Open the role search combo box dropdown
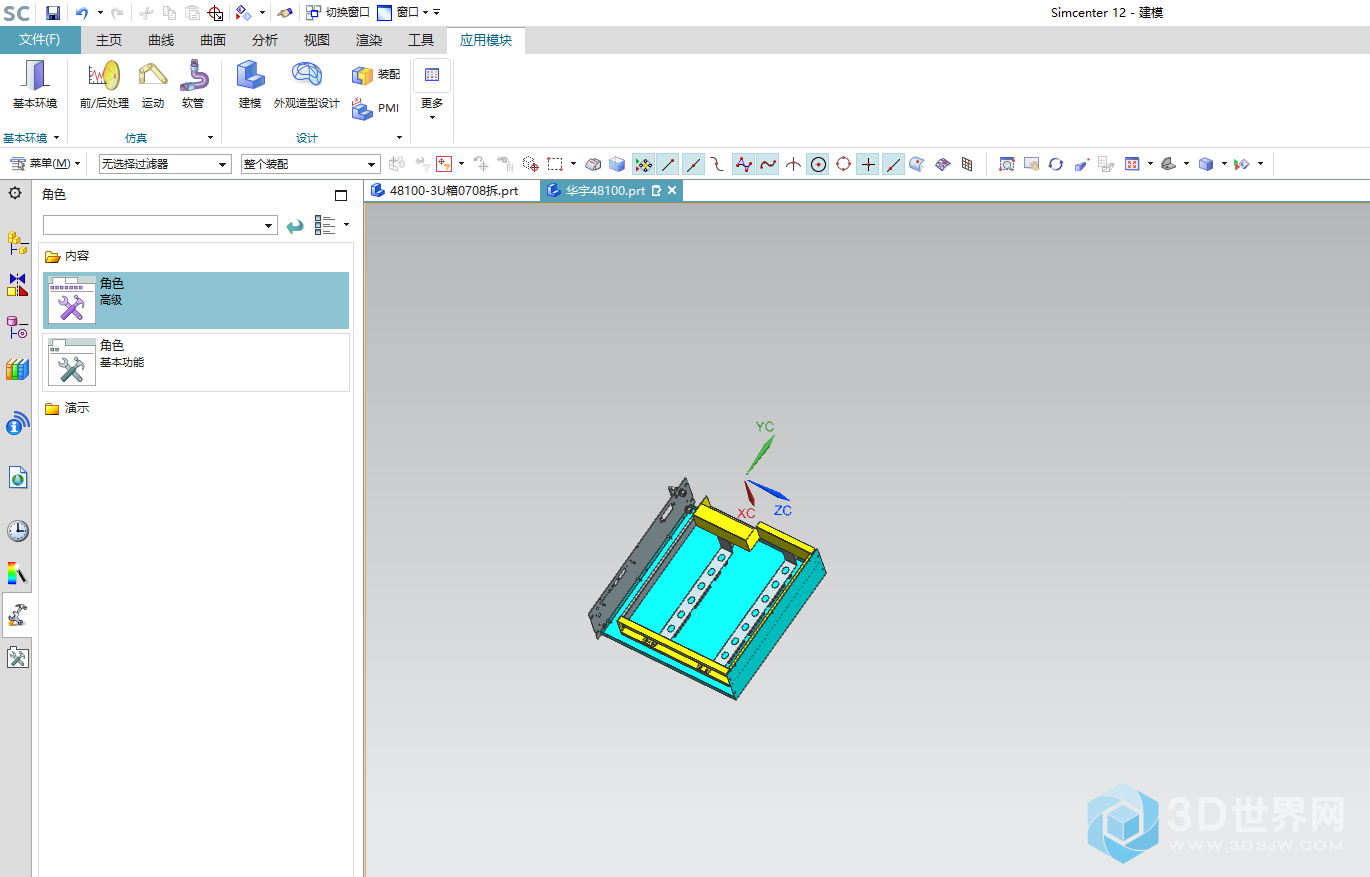The height and width of the screenshot is (877, 1370). pyautogui.click(x=269, y=226)
